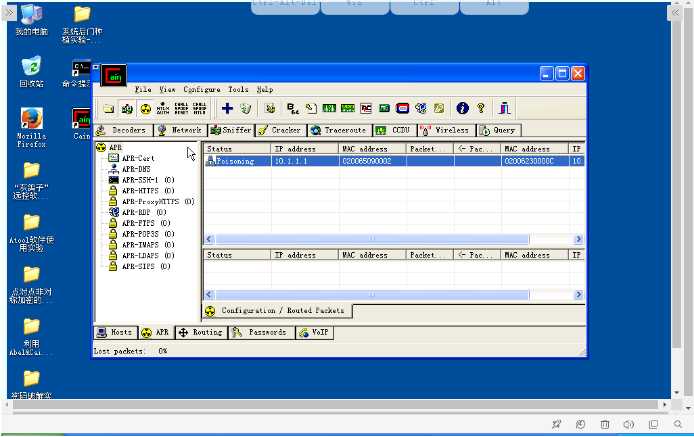Switch to the Passwords bottom tab
This screenshot has height=437, width=694.
tap(261, 333)
